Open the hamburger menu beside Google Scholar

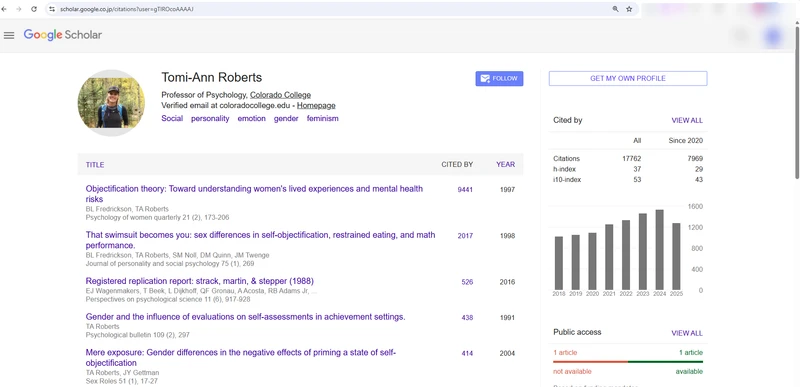click(x=9, y=35)
